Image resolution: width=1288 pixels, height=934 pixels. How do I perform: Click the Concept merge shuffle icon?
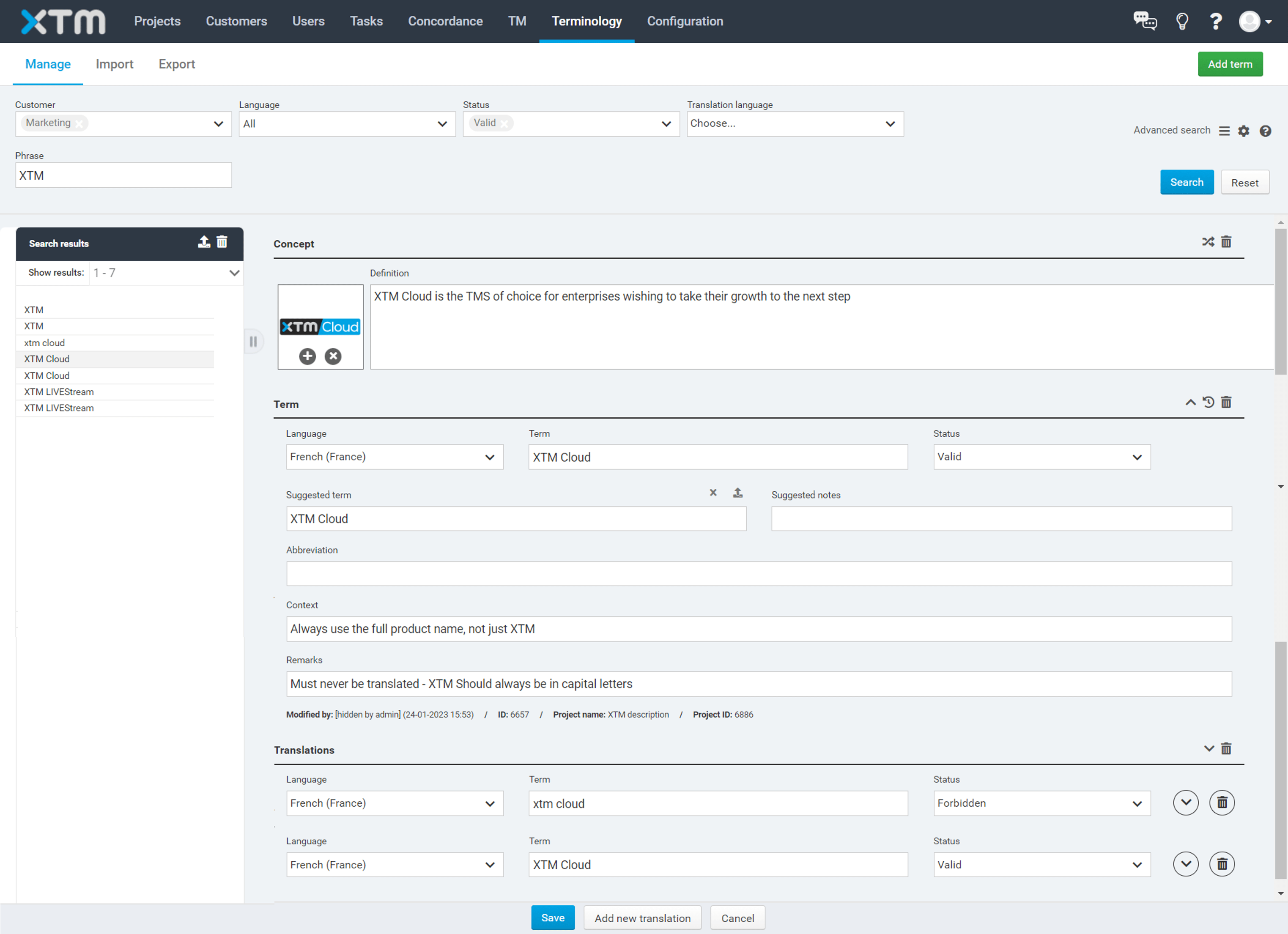tap(1208, 242)
